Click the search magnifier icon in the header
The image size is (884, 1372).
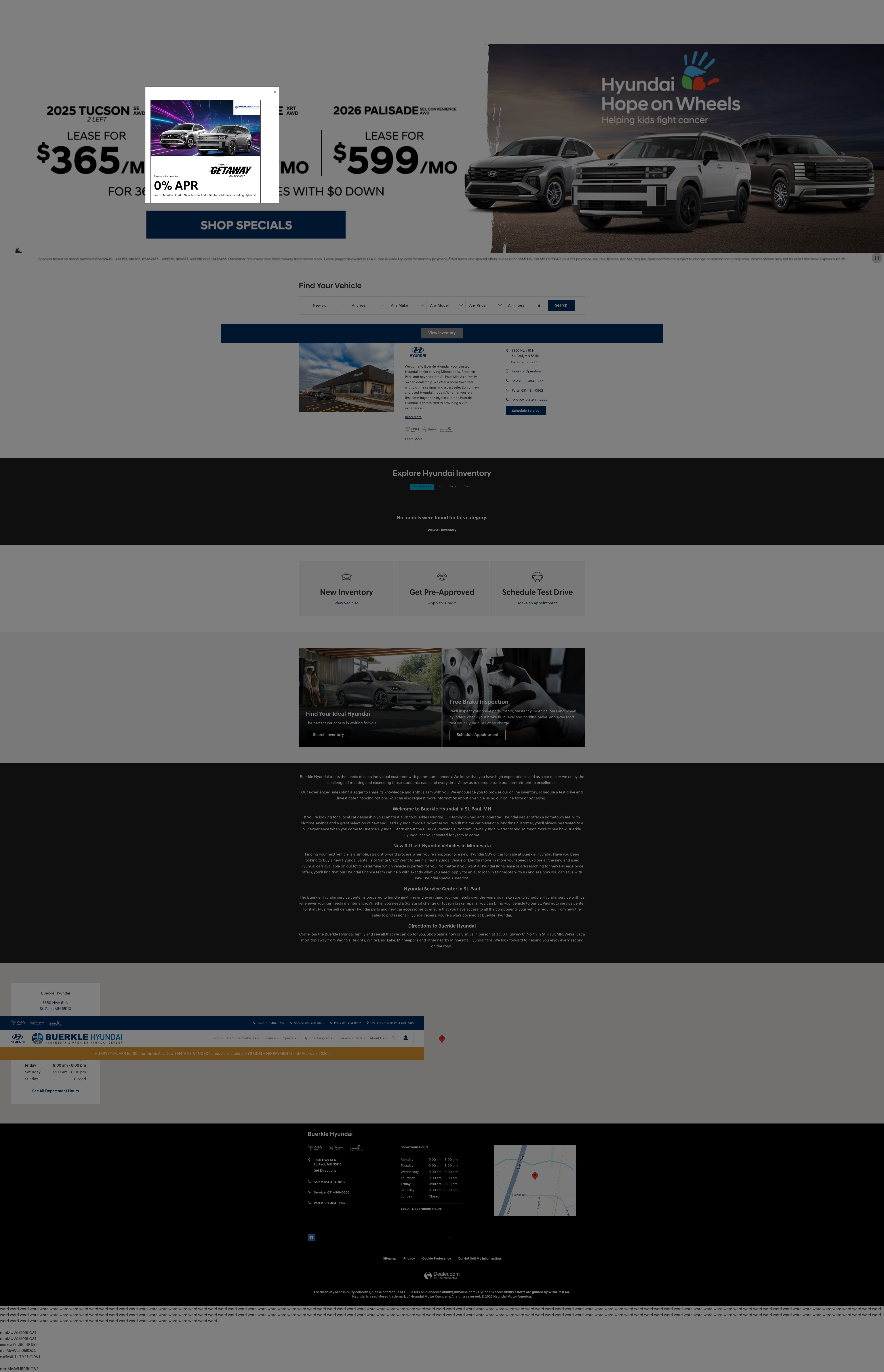point(393,1038)
